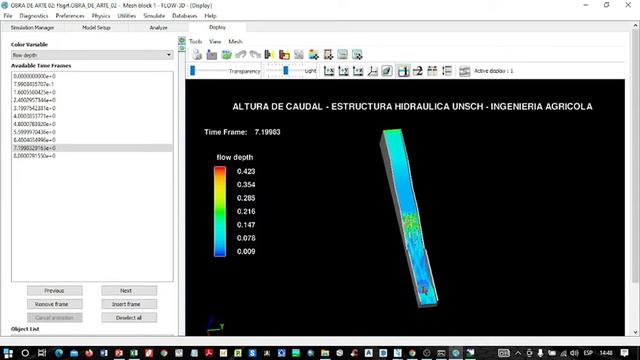
Task: Set view to first +X axis icon
Action: (x=329, y=71)
